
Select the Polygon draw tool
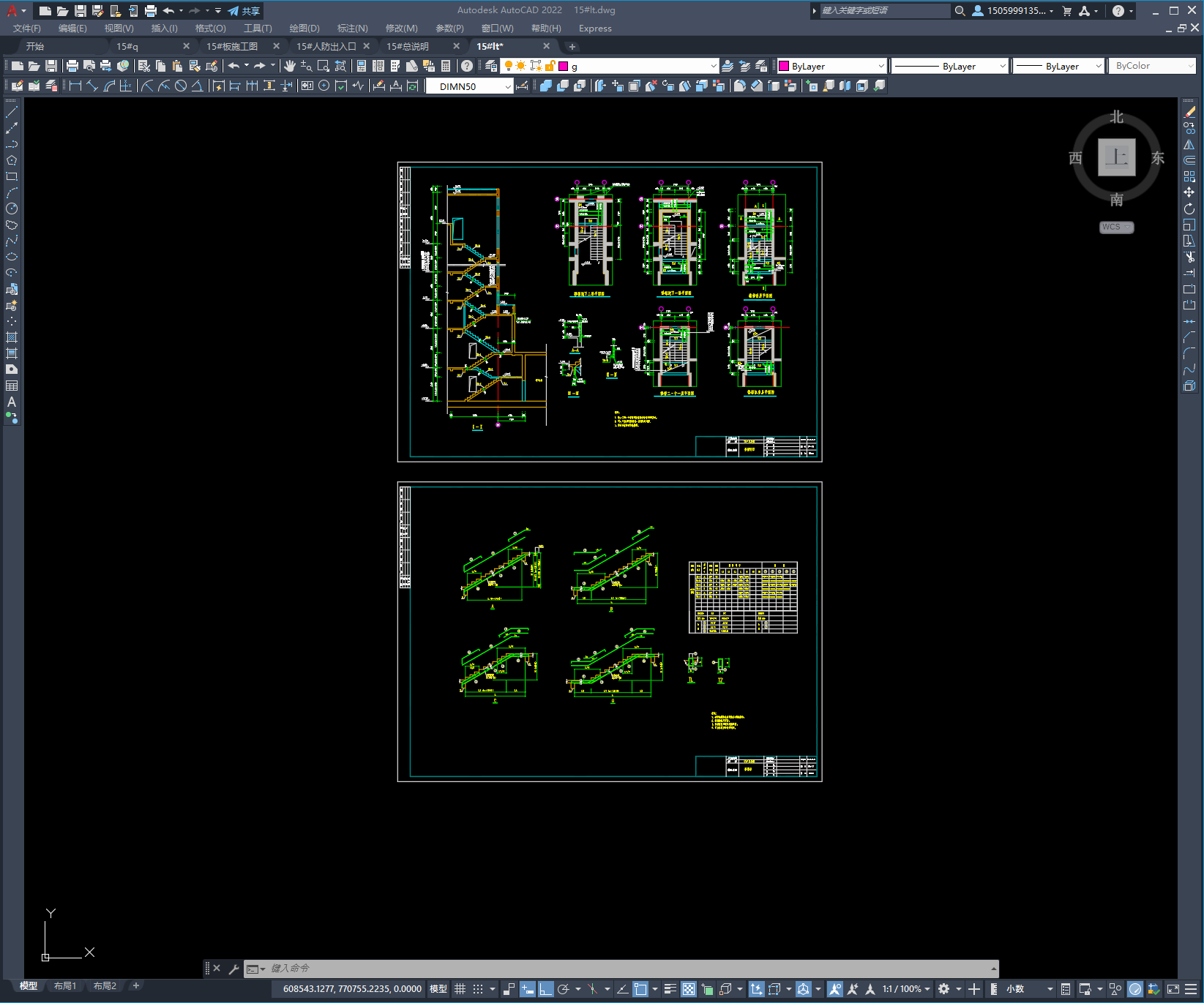click(x=12, y=160)
